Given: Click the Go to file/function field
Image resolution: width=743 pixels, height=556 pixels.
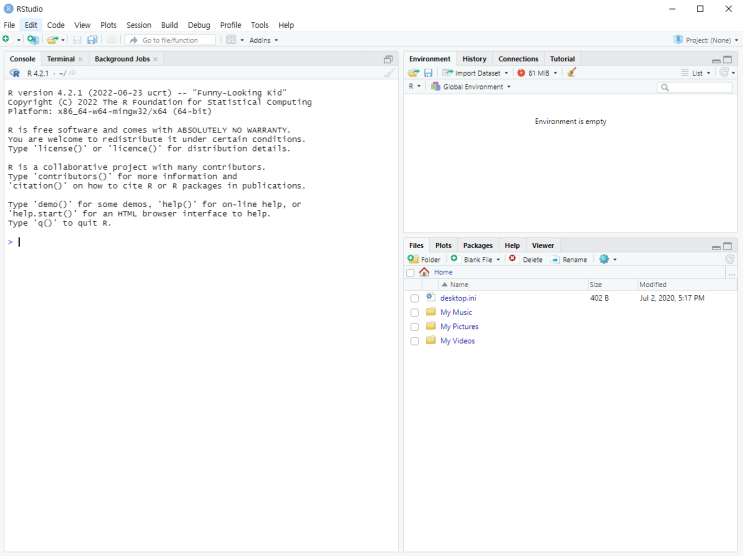Looking at the screenshot, I should 176,40.
